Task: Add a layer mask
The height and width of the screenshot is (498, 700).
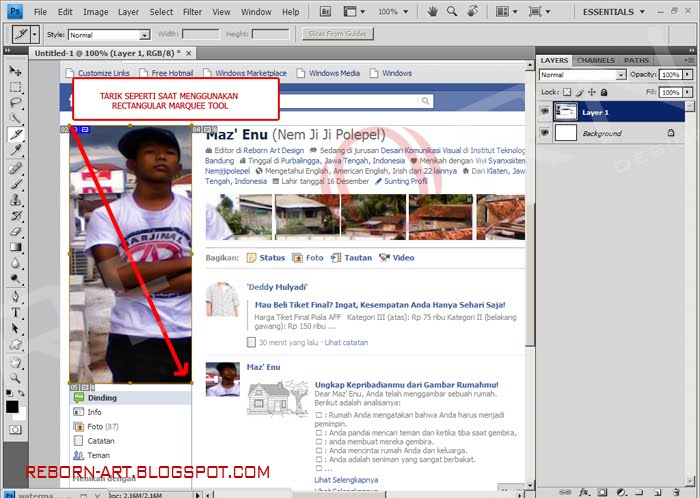Action: (x=602, y=492)
